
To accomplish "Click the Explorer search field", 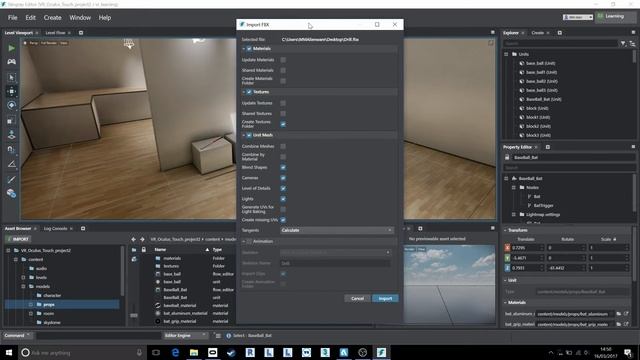I will (x=560, y=43).
